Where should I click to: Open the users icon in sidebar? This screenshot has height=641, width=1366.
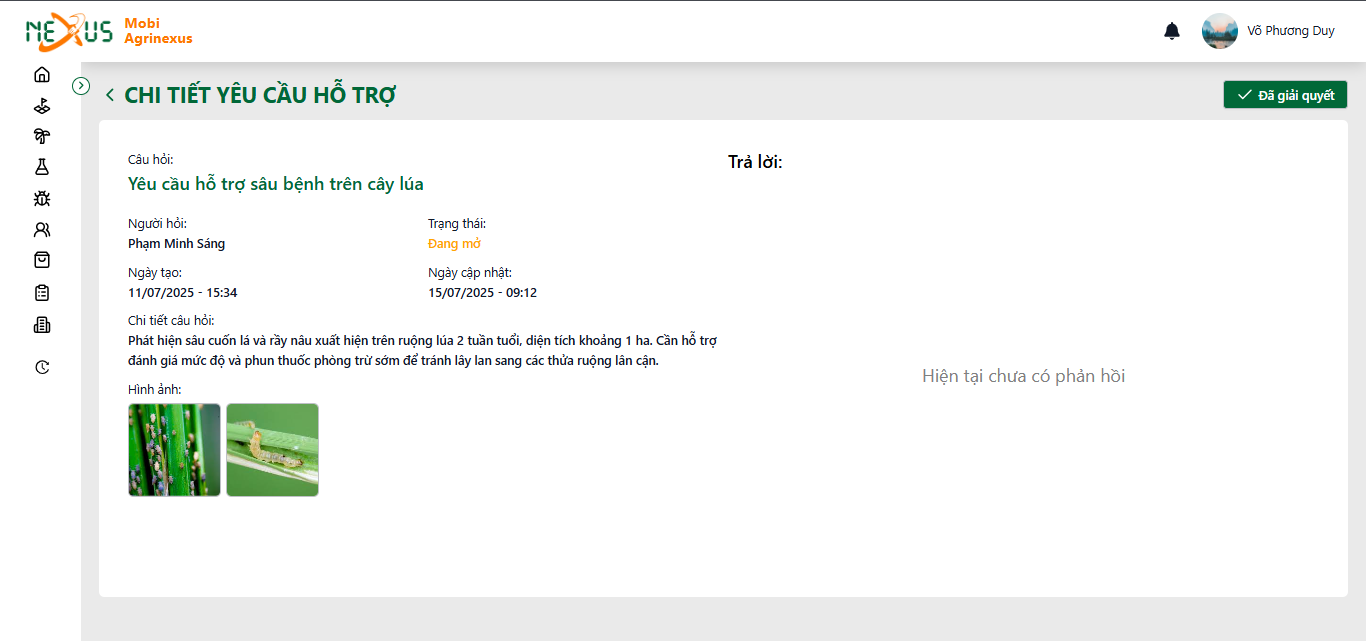(x=41, y=229)
